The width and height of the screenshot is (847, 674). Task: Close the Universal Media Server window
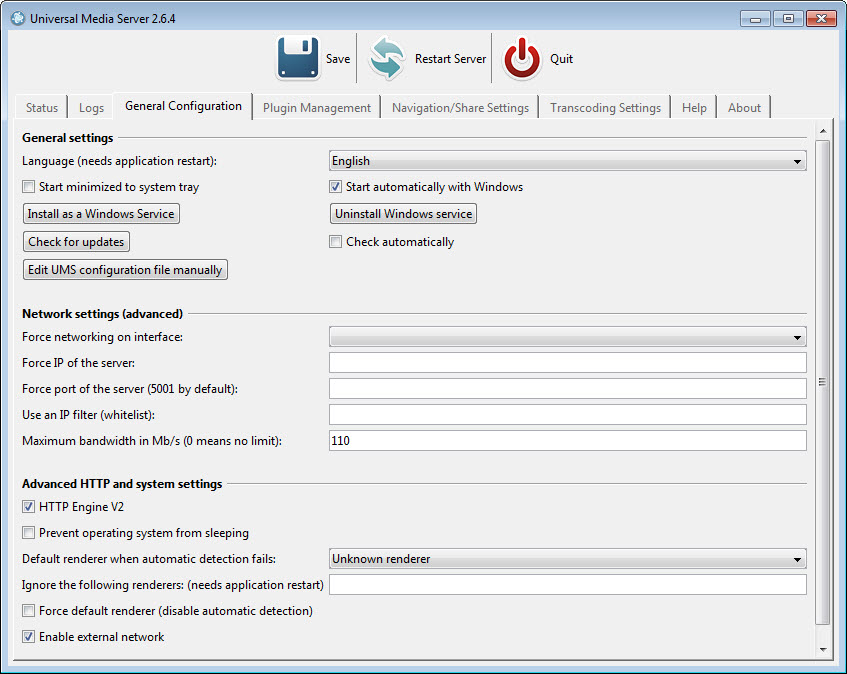tap(821, 19)
